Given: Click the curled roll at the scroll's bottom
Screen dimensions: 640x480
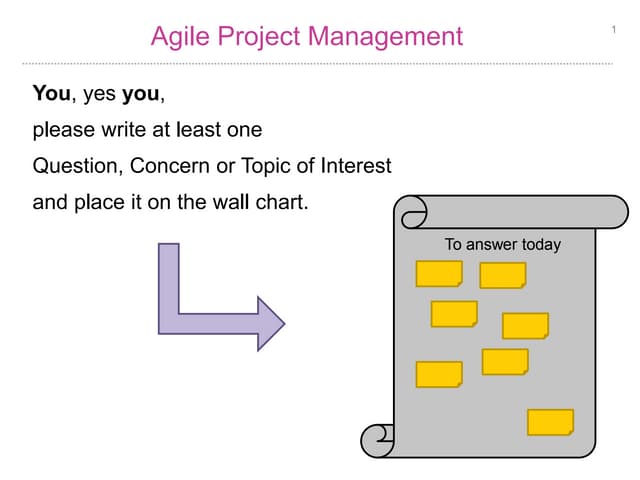Looking at the screenshot, I should tap(378, 439).
